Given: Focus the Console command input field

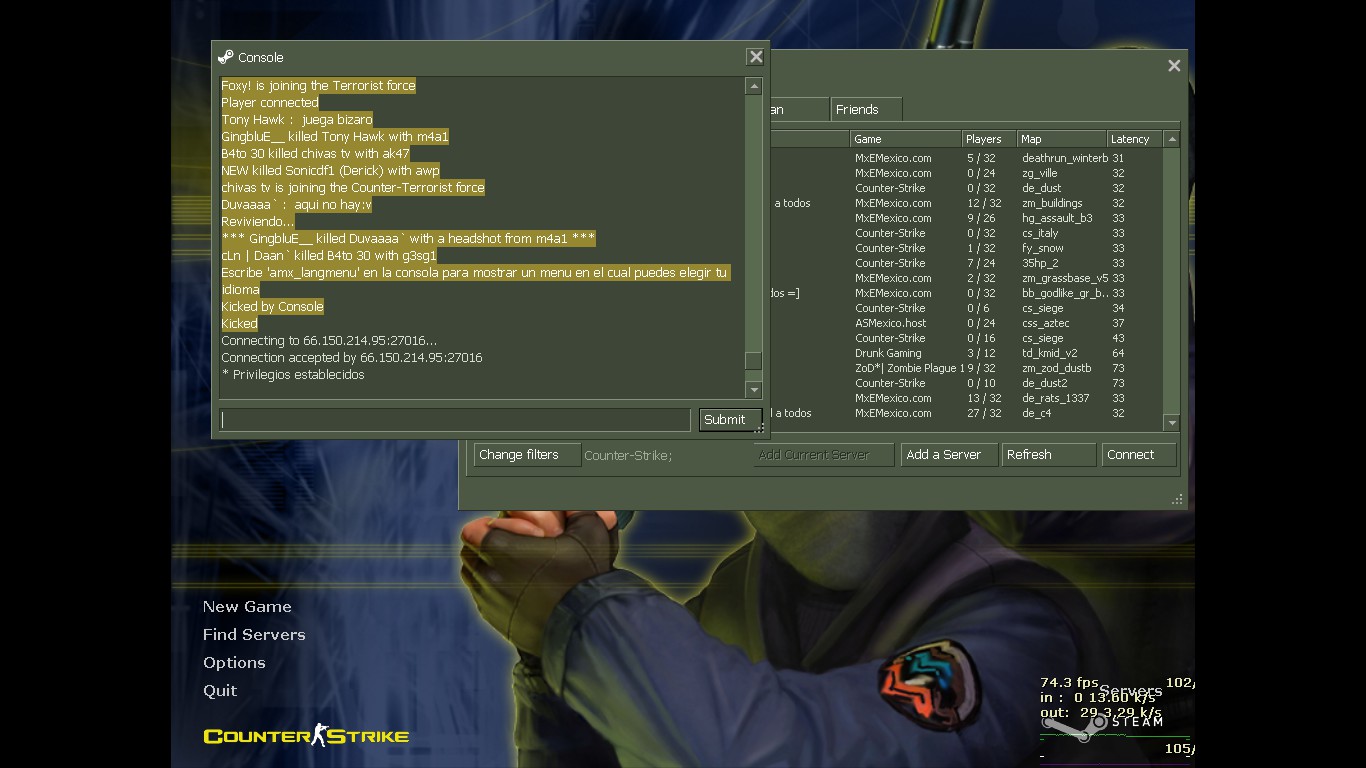Looking at the screenshot, I should 455,420.
